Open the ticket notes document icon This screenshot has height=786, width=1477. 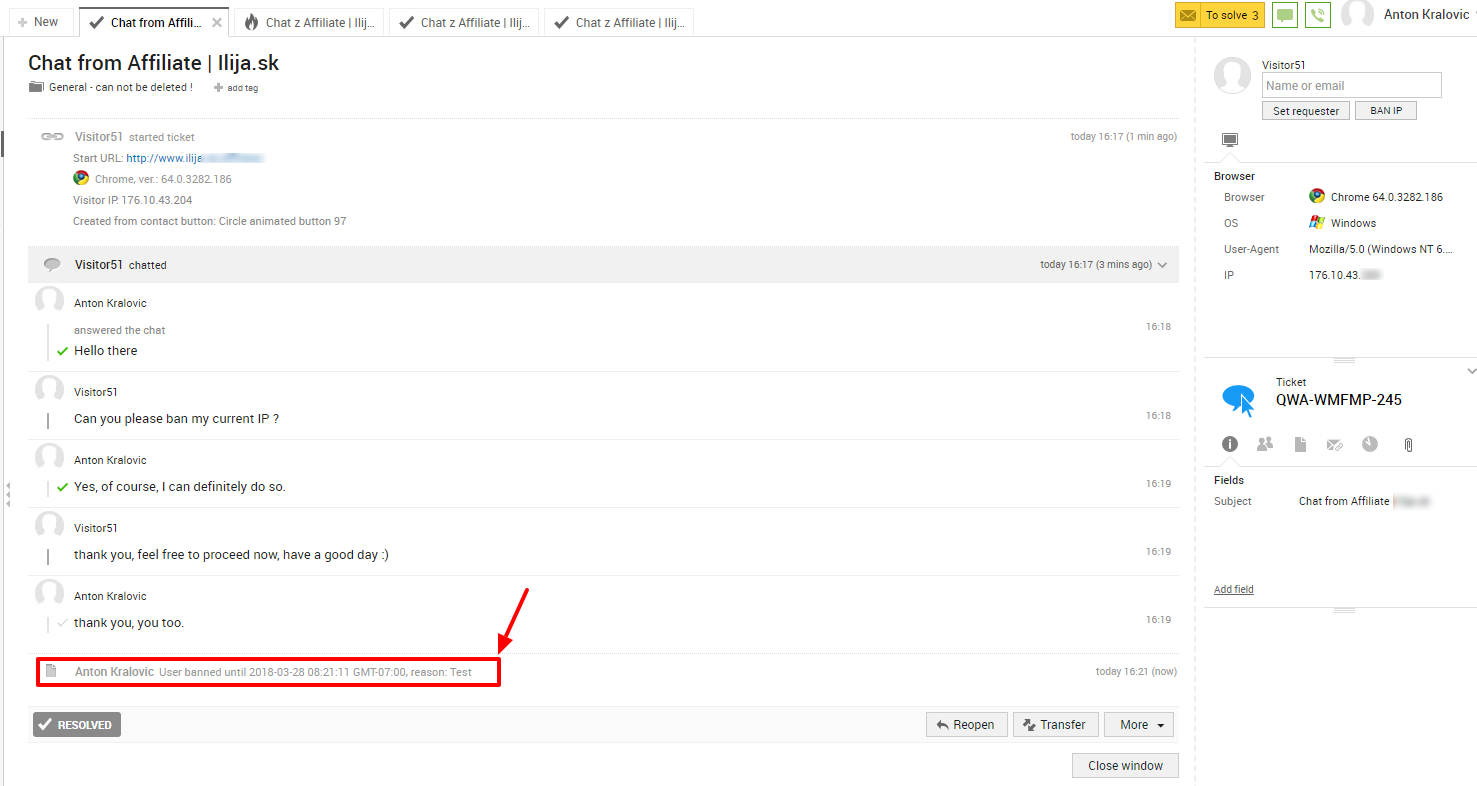[1300, 444]
